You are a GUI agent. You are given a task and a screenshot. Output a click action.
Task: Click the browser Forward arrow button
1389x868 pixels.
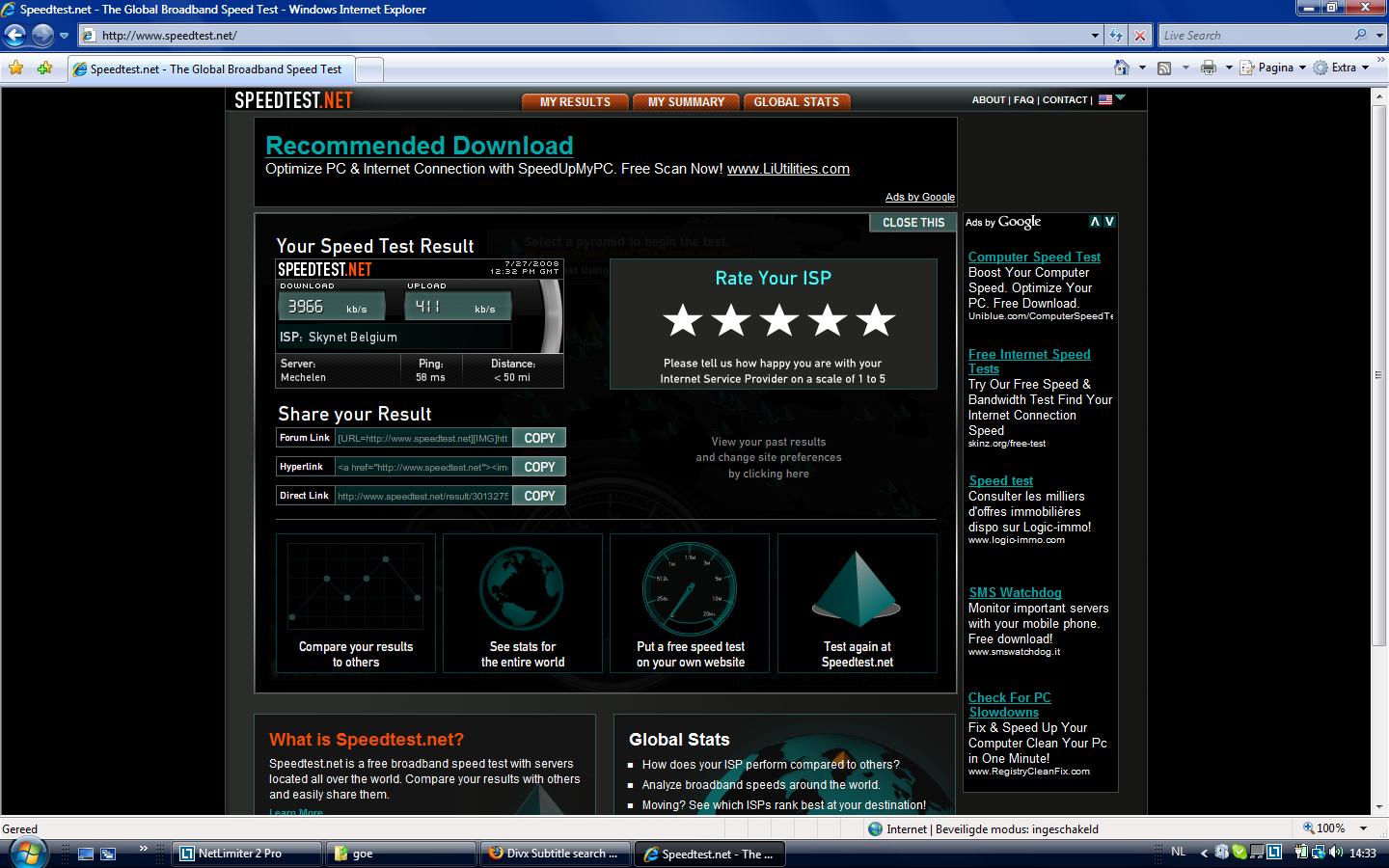[42, 36]
